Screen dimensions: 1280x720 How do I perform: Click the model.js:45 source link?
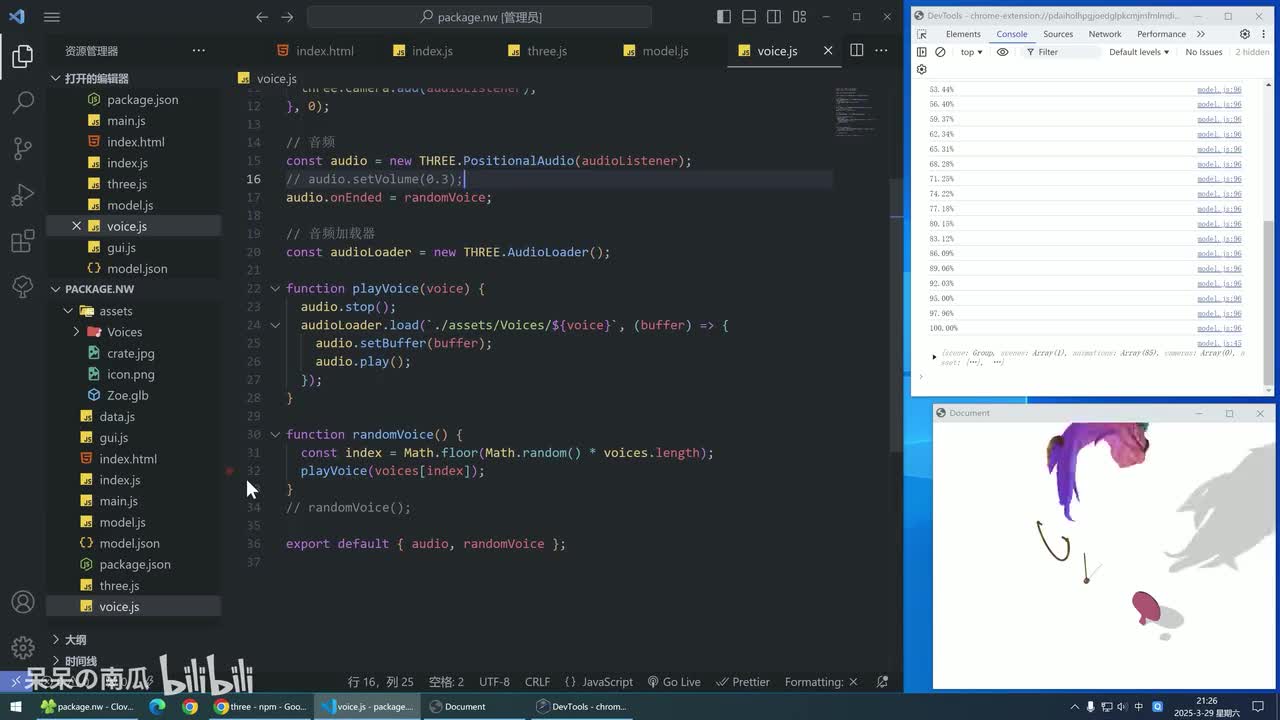point(1219,343)
